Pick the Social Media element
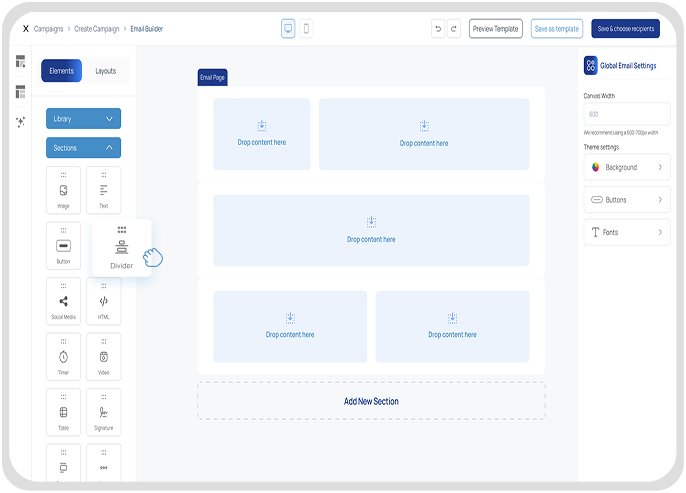The image size is (686, 493). coord(63,301)
